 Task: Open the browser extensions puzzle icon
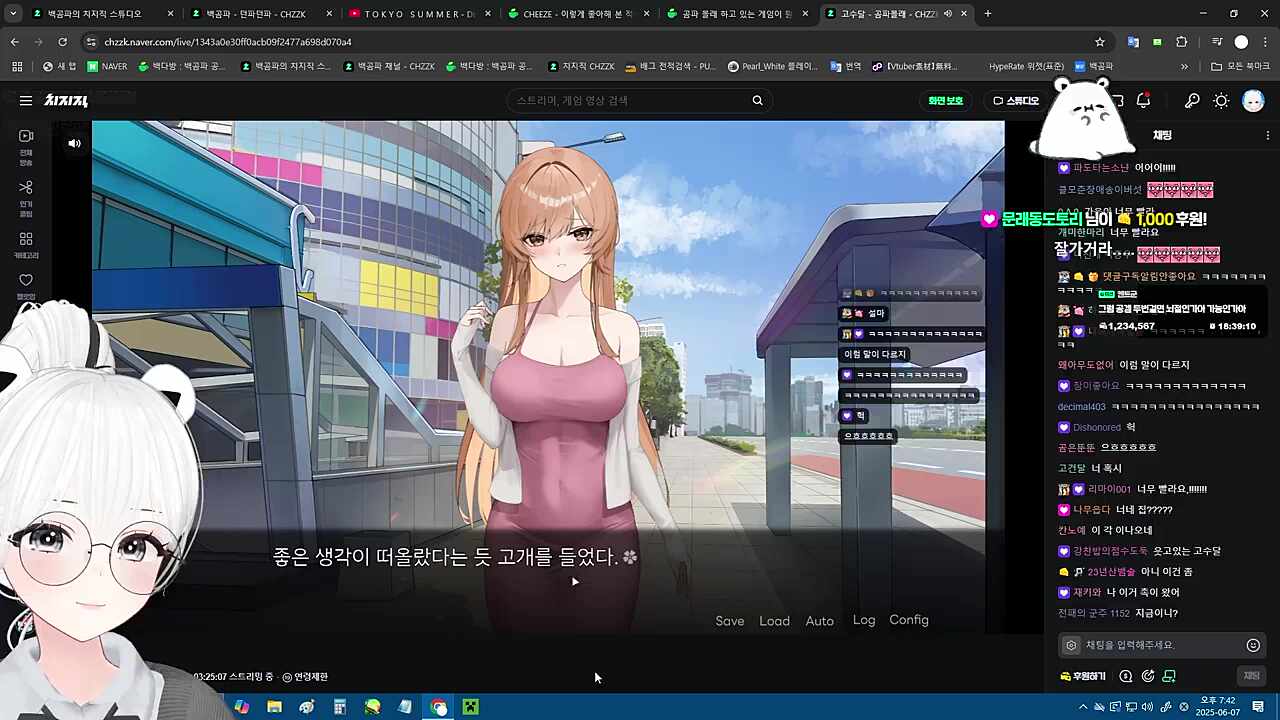1181,42
